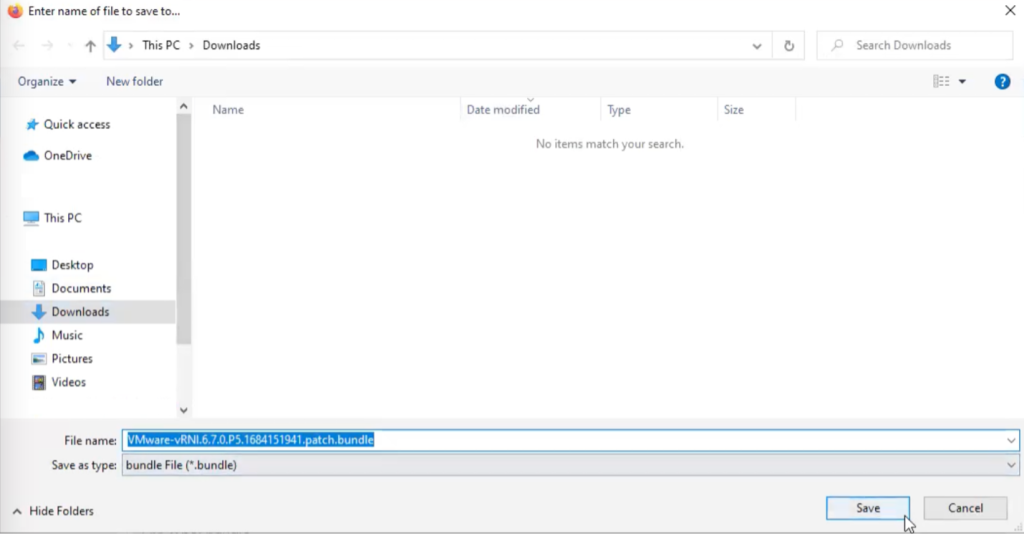The image size is (1024, 536).
Task: Click the sidebar scroll down arrow
Action: click(x=184, y=410)
